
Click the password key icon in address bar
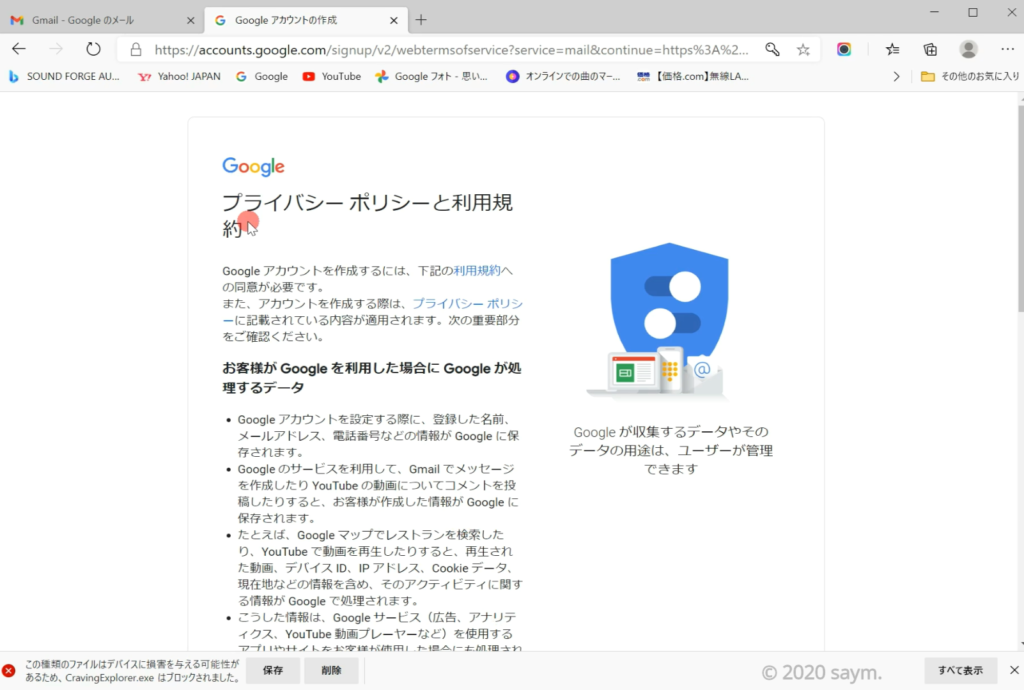click(772, 49)
